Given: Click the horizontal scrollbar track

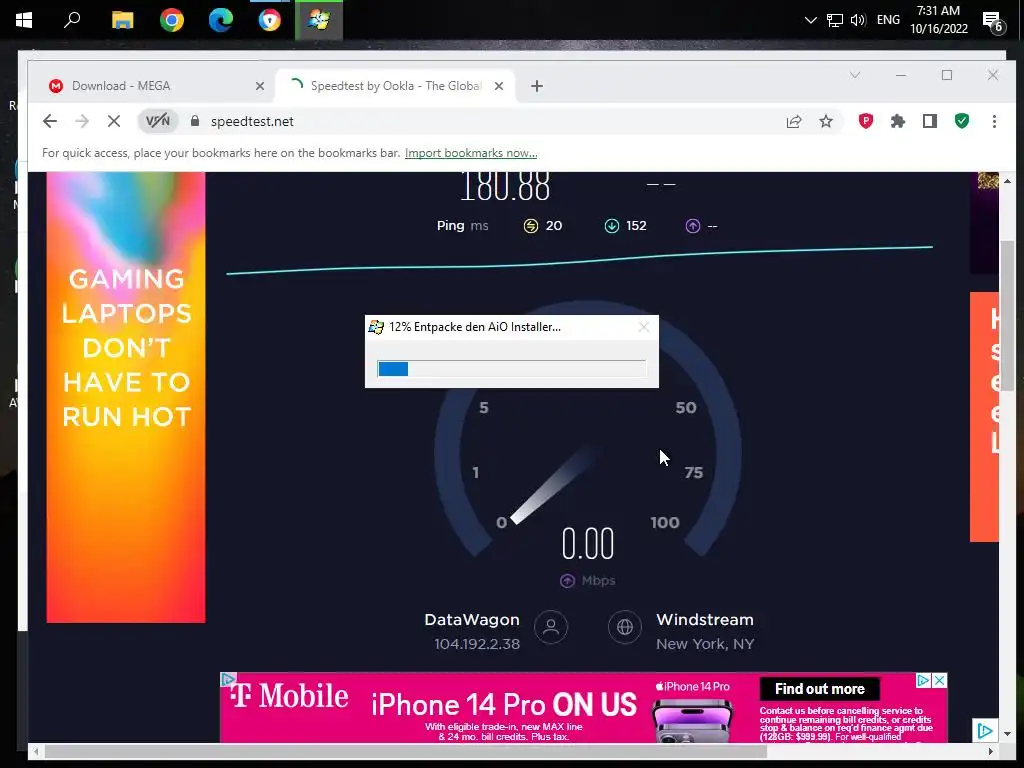Looking at the screenshot, I should pos(513,751).
